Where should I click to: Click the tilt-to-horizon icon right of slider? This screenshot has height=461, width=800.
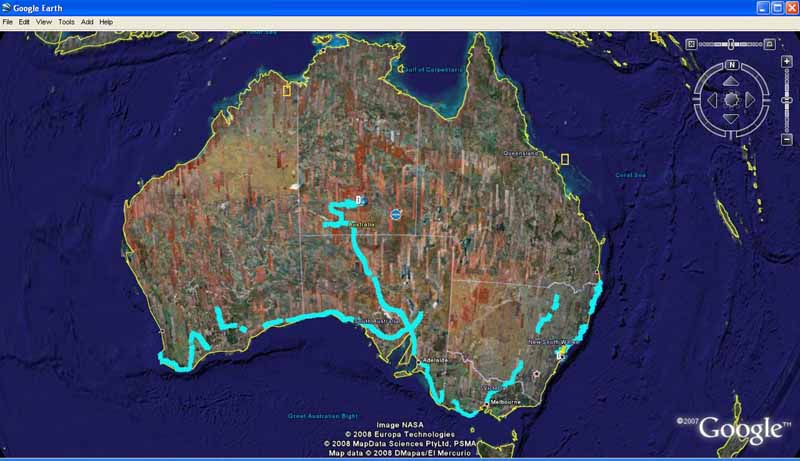(x=770, y=44)
